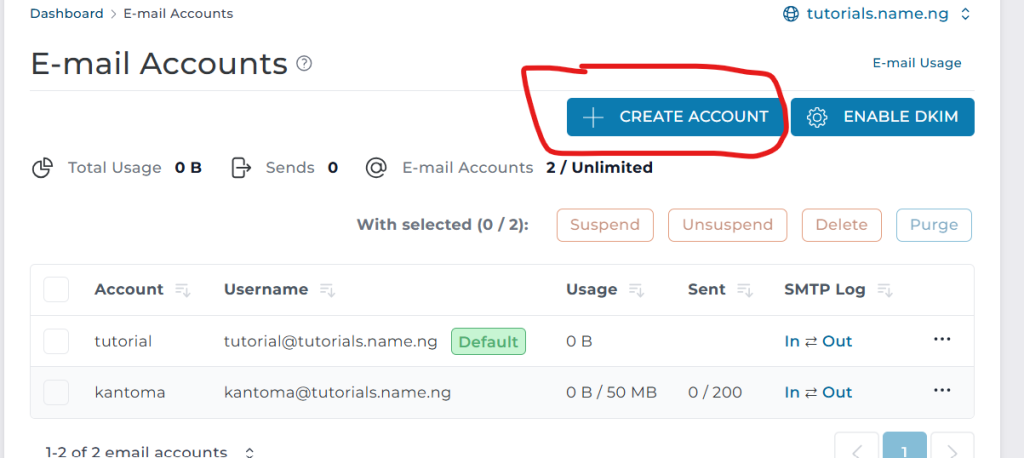
Task: Open three-dot menu for kantoma account
Action: (x=941, y=391)
